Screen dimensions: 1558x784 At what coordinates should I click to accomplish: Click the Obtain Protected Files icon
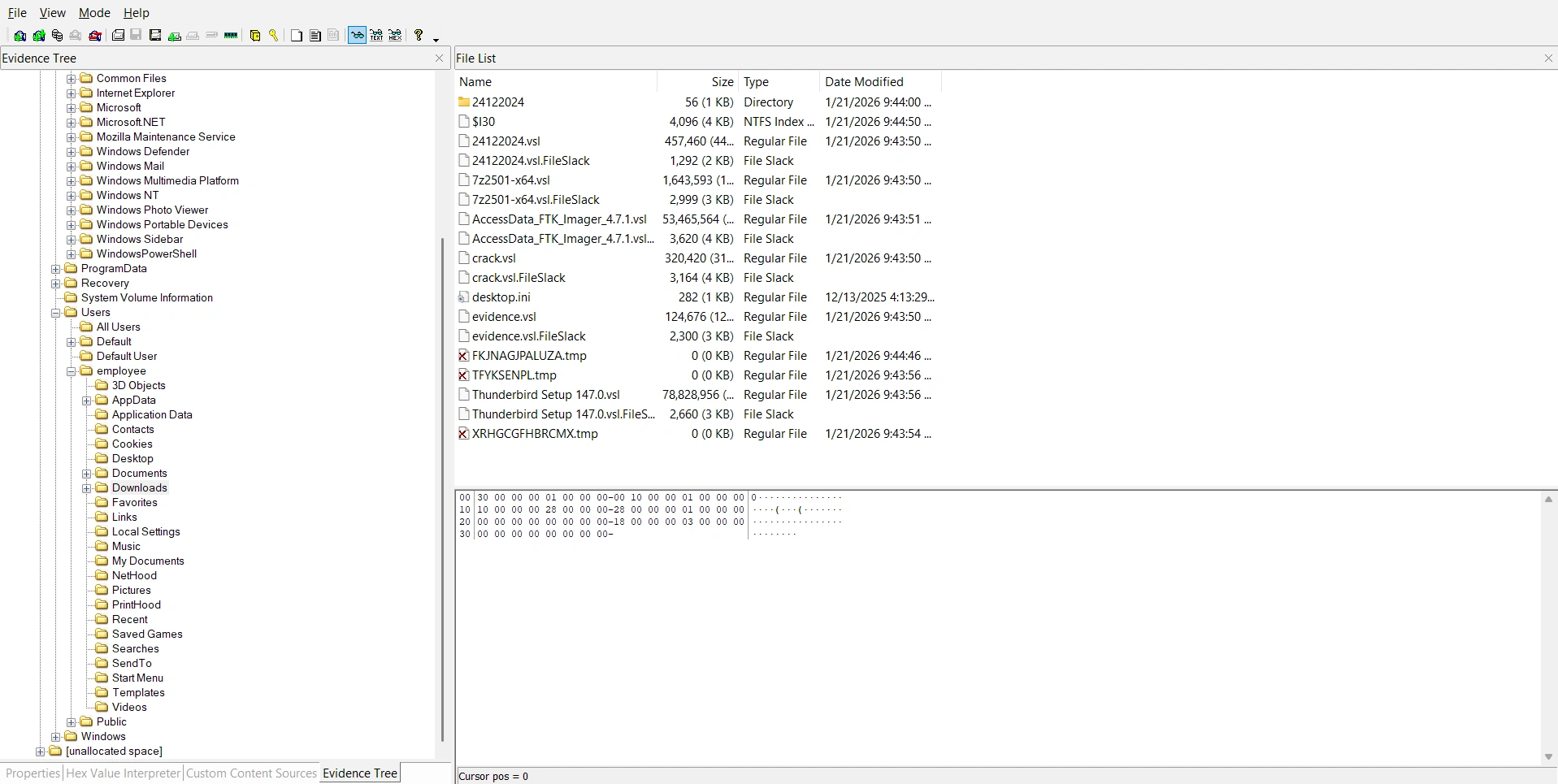pyautogui.click(x=255, y=35)
